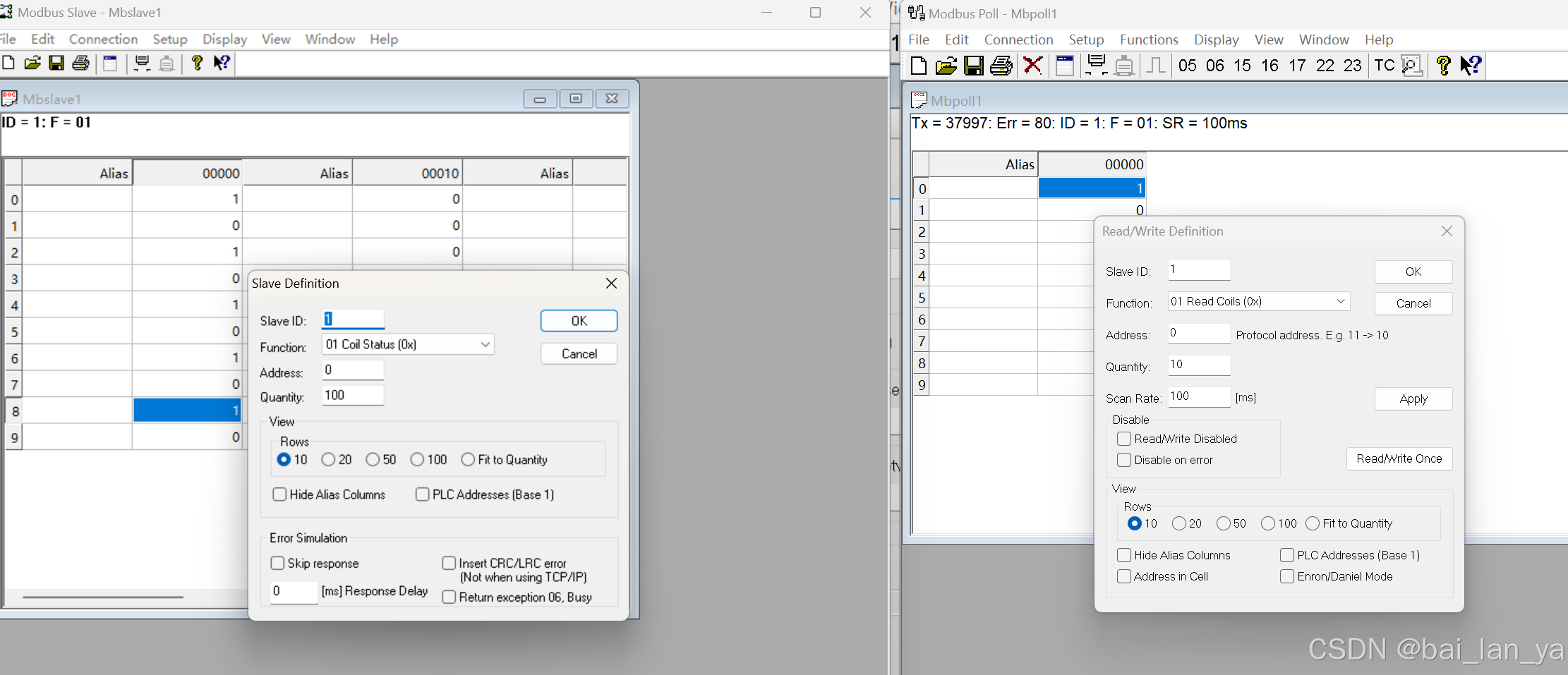Click OK in Read/Write Definition dialog

[1413, 272]
